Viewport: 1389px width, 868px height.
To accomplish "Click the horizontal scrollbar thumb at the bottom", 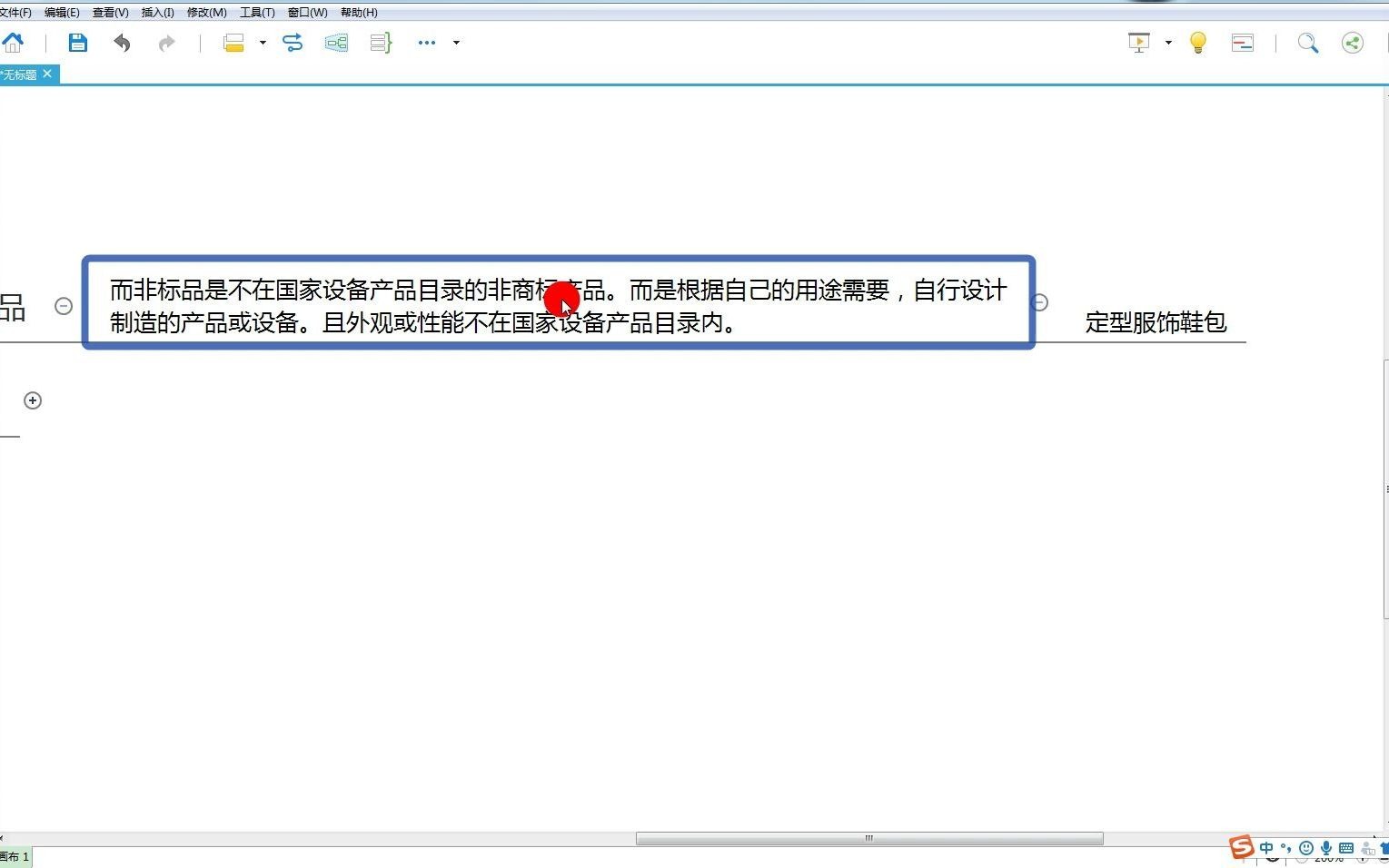I will (869, 839).
